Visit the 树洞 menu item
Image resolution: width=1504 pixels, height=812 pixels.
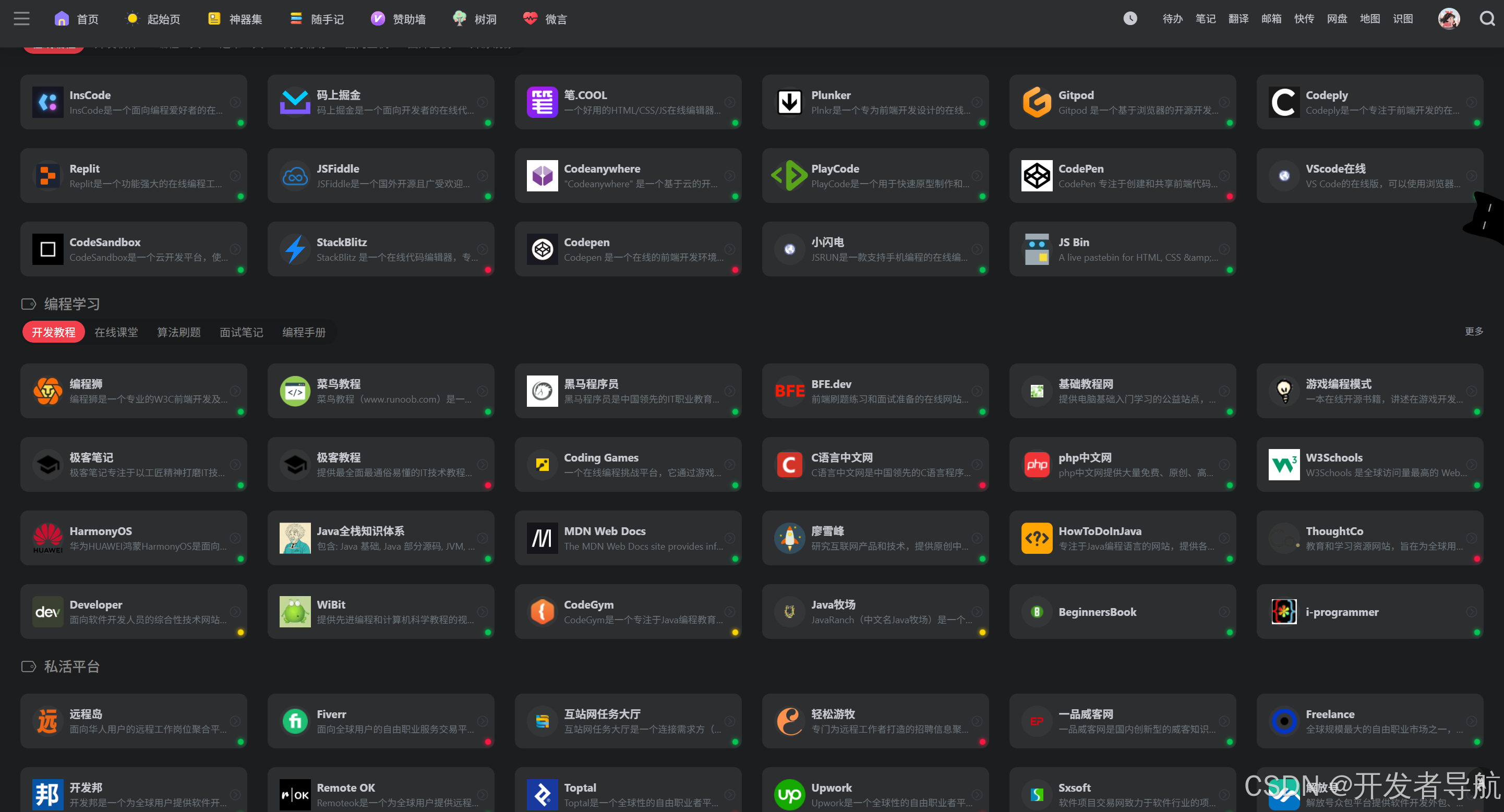[475, 19]
